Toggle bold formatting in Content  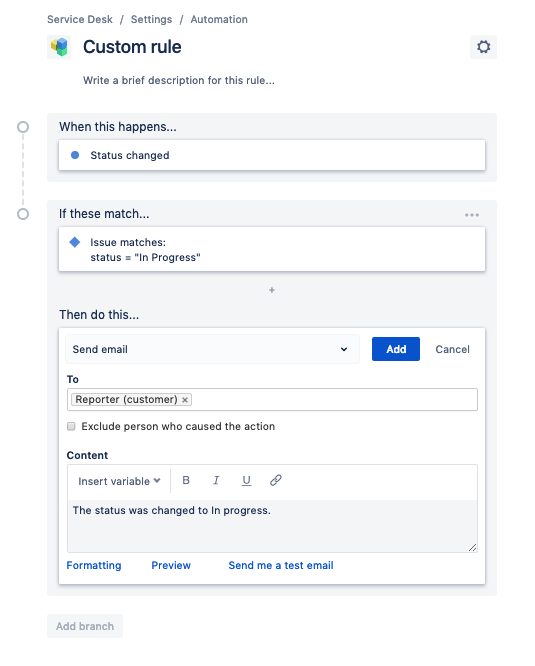[186, 480]
